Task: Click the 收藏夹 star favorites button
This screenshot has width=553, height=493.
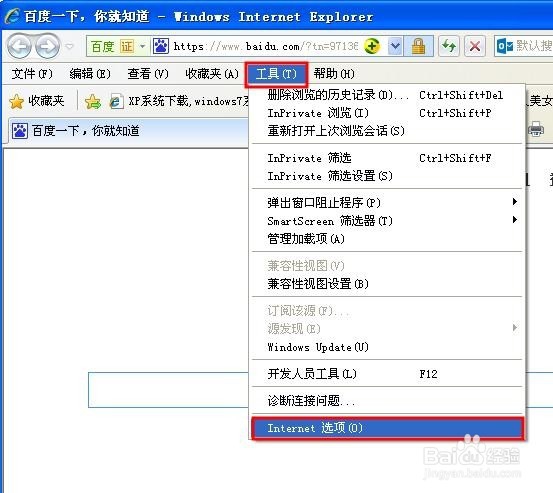Action: (x=37, y=101)
